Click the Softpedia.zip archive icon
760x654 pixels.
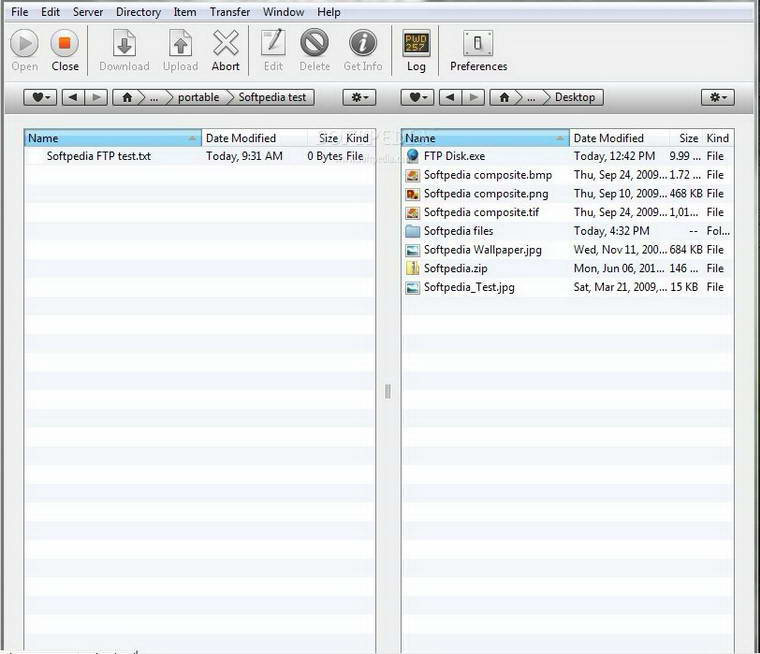click(x=412, y=269)
